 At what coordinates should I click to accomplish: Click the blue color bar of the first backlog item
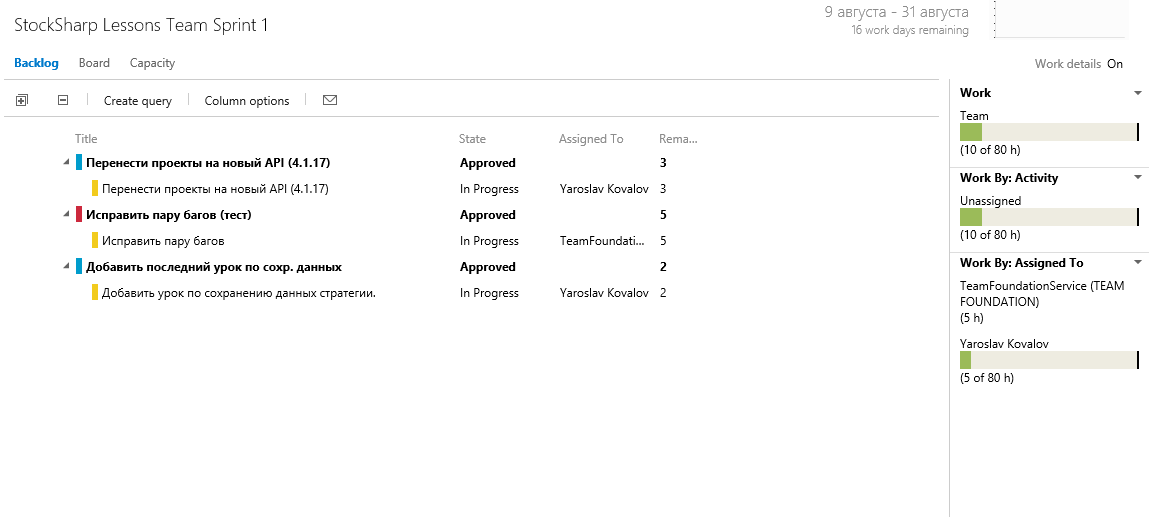(x=79, y=163)
